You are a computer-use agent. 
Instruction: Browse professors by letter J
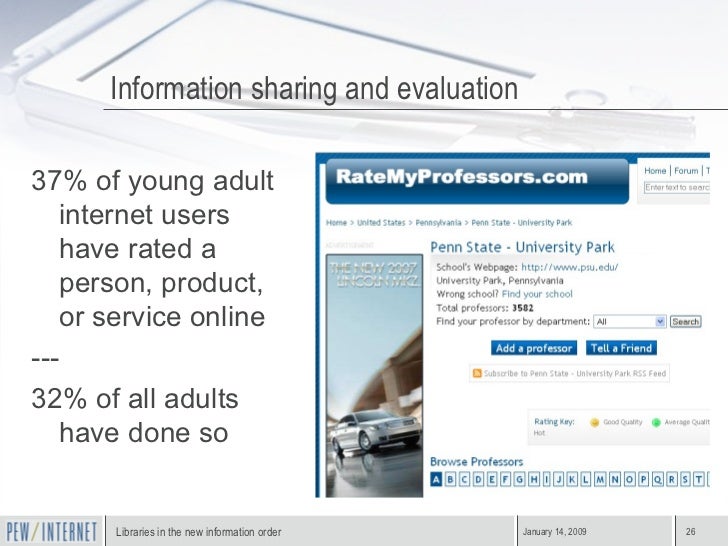click(x=559, y=480)
